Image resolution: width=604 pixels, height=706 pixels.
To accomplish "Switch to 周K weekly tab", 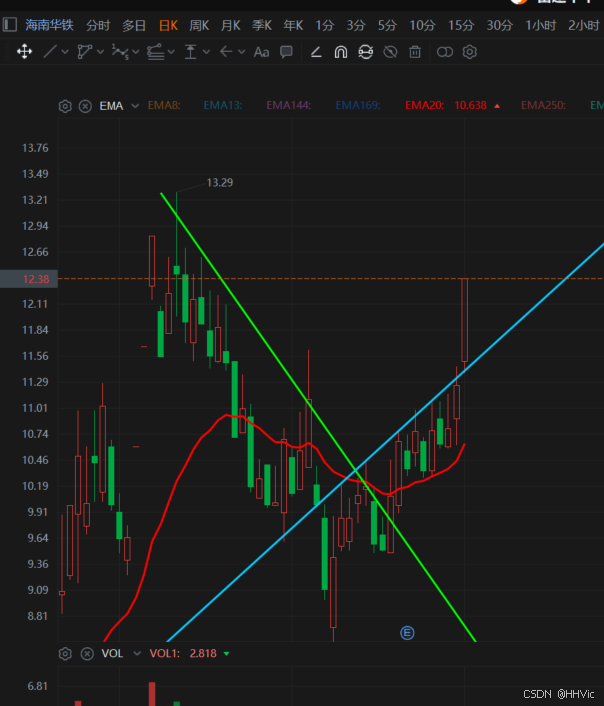I will (x=199, y=25).
